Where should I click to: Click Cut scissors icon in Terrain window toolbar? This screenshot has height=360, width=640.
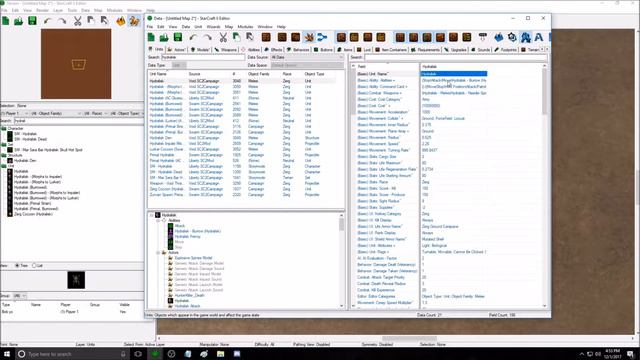tap(78, 21)
